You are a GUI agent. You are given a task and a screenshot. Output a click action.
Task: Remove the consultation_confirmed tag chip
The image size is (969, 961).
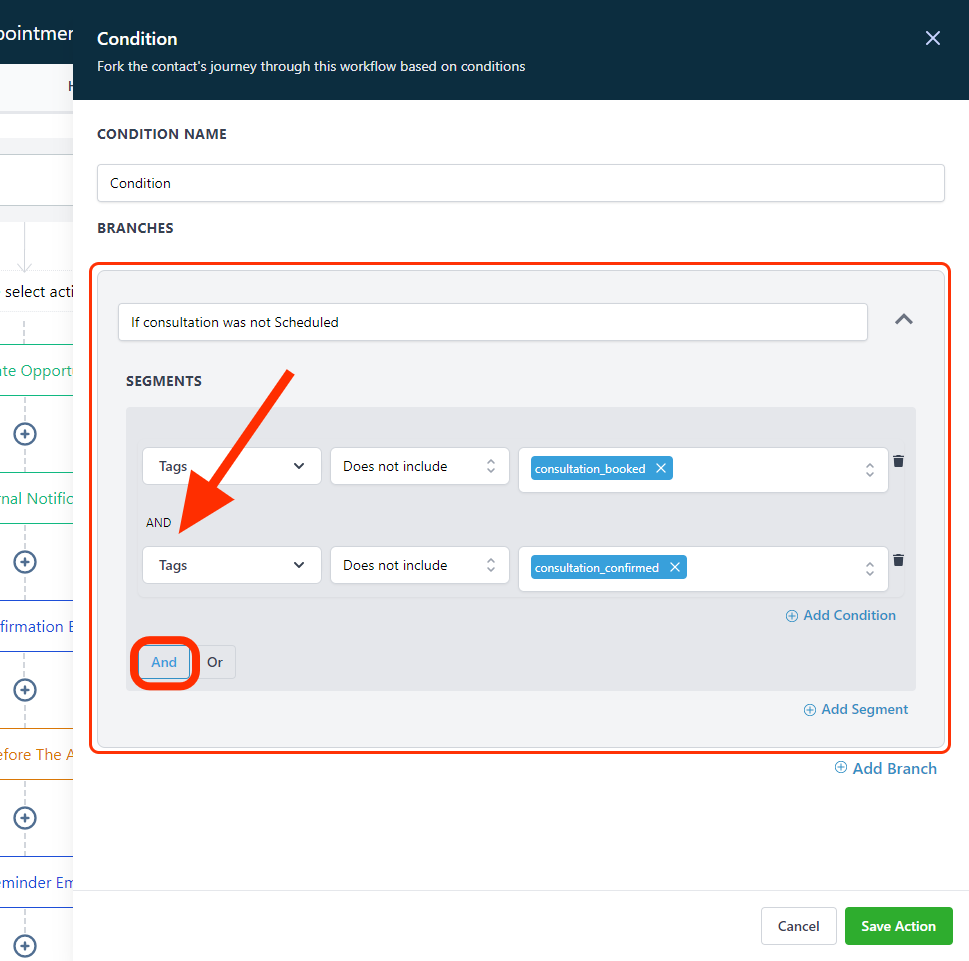click(x=675, y=567)
